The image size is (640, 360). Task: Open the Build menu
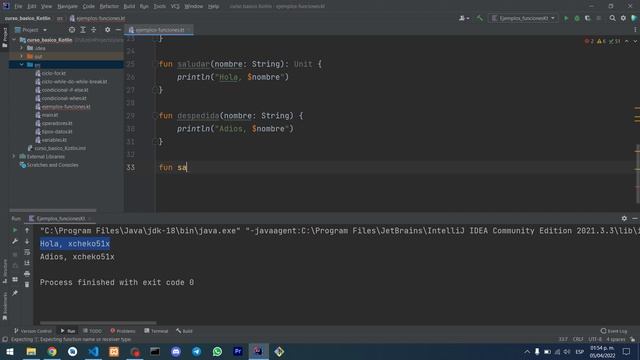coord(129,6)
